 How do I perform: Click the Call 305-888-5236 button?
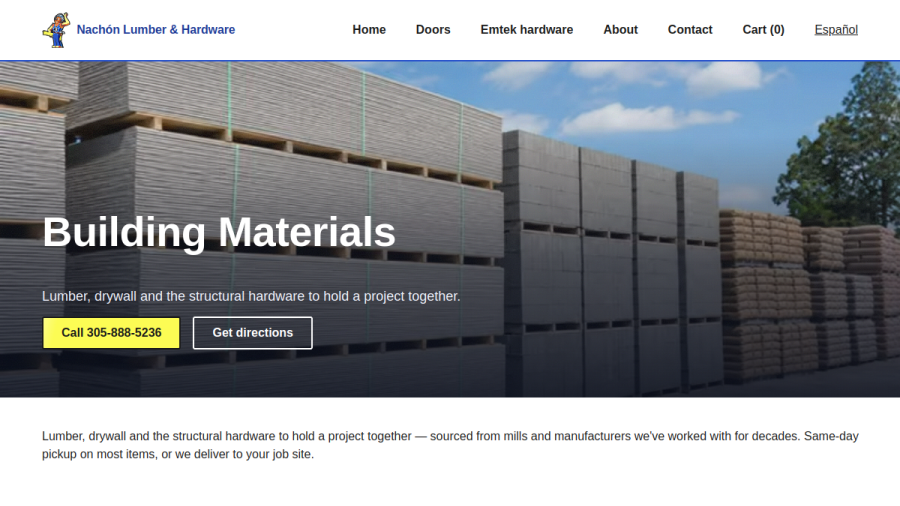[x=111, y=333]
